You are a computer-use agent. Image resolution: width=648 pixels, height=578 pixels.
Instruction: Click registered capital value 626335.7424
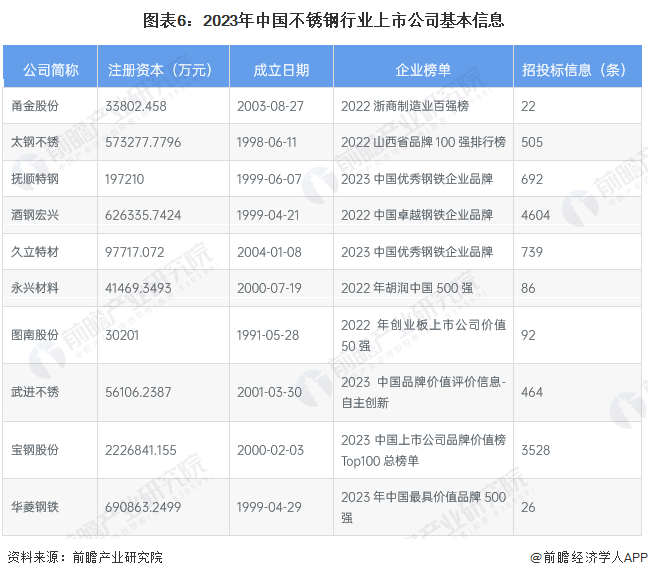(x=143, y=215)
